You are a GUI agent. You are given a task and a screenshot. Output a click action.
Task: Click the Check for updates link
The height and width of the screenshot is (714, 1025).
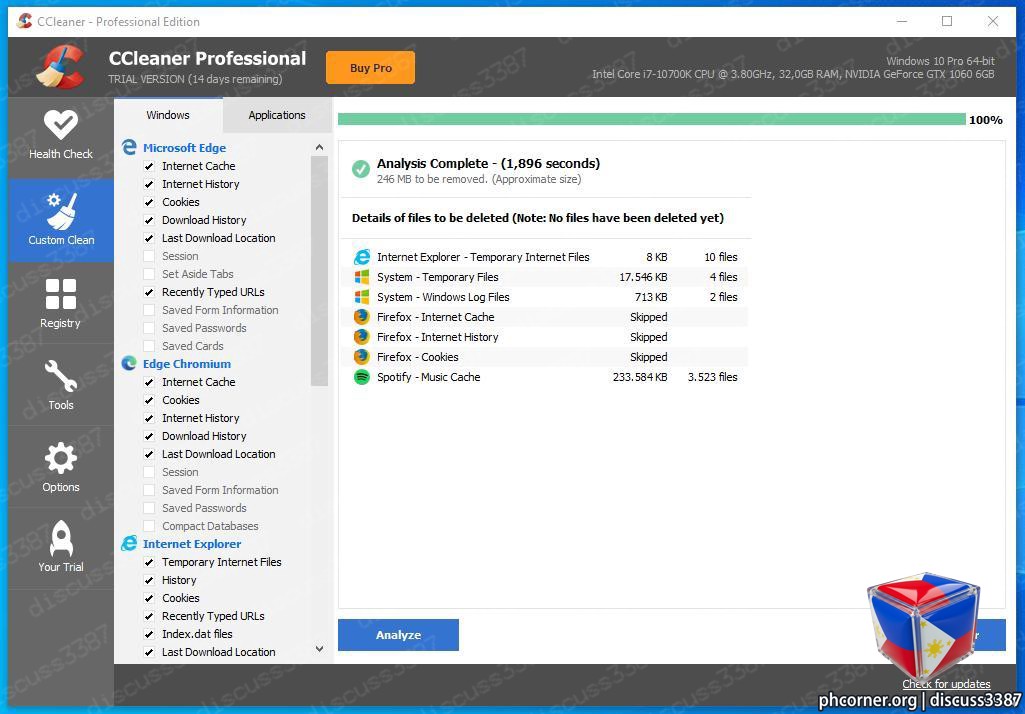point(946,684)
